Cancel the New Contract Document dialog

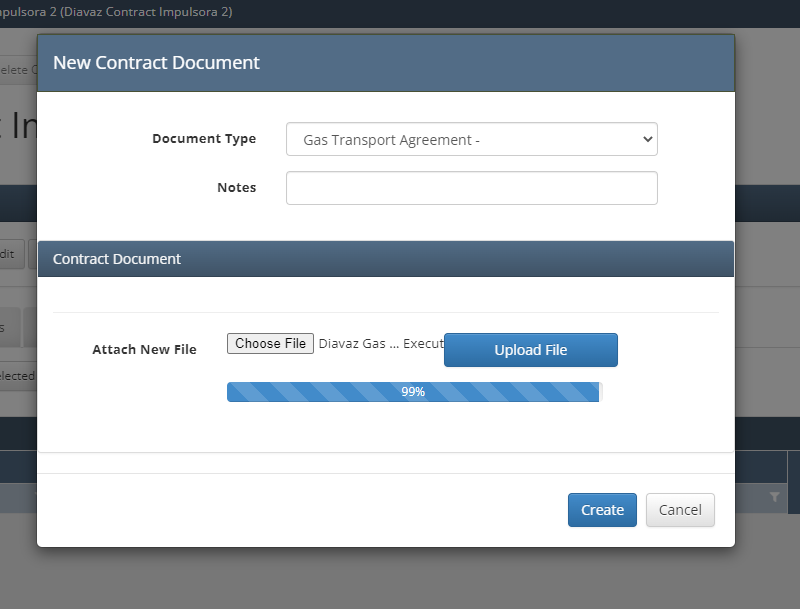click(x=680, y=510)
